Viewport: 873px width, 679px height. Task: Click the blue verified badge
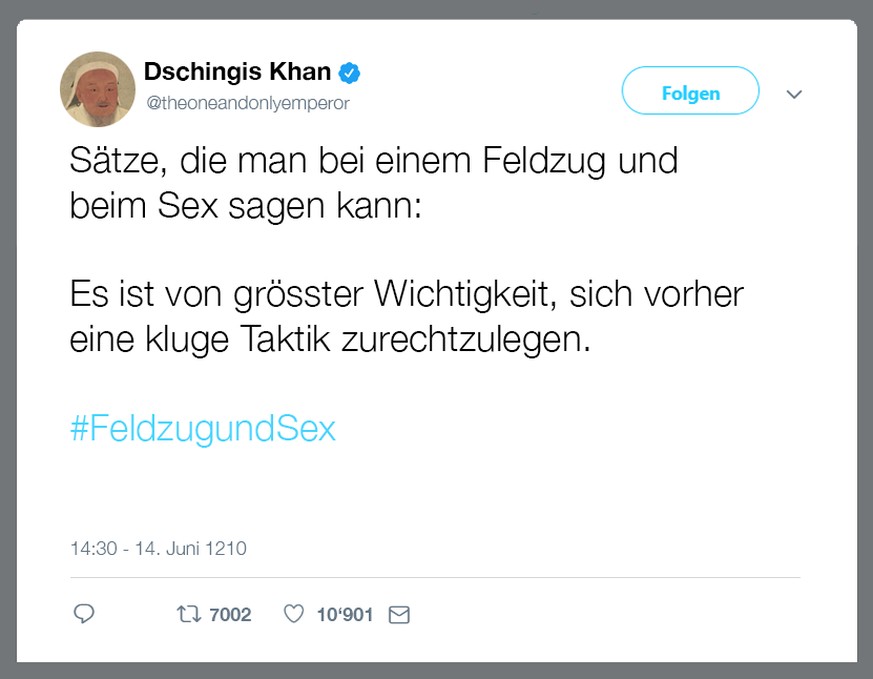click(x=349, y=72)
